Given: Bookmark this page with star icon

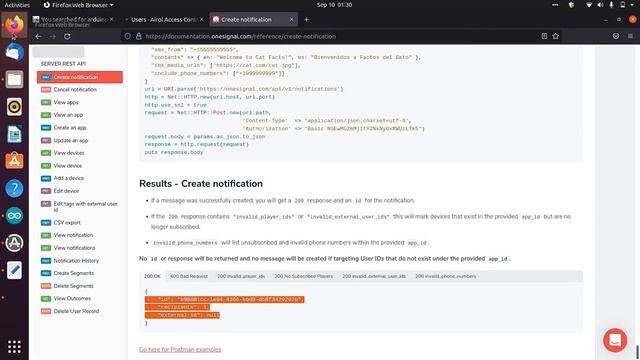Looking at the screenshot, I should click(556, 36).
